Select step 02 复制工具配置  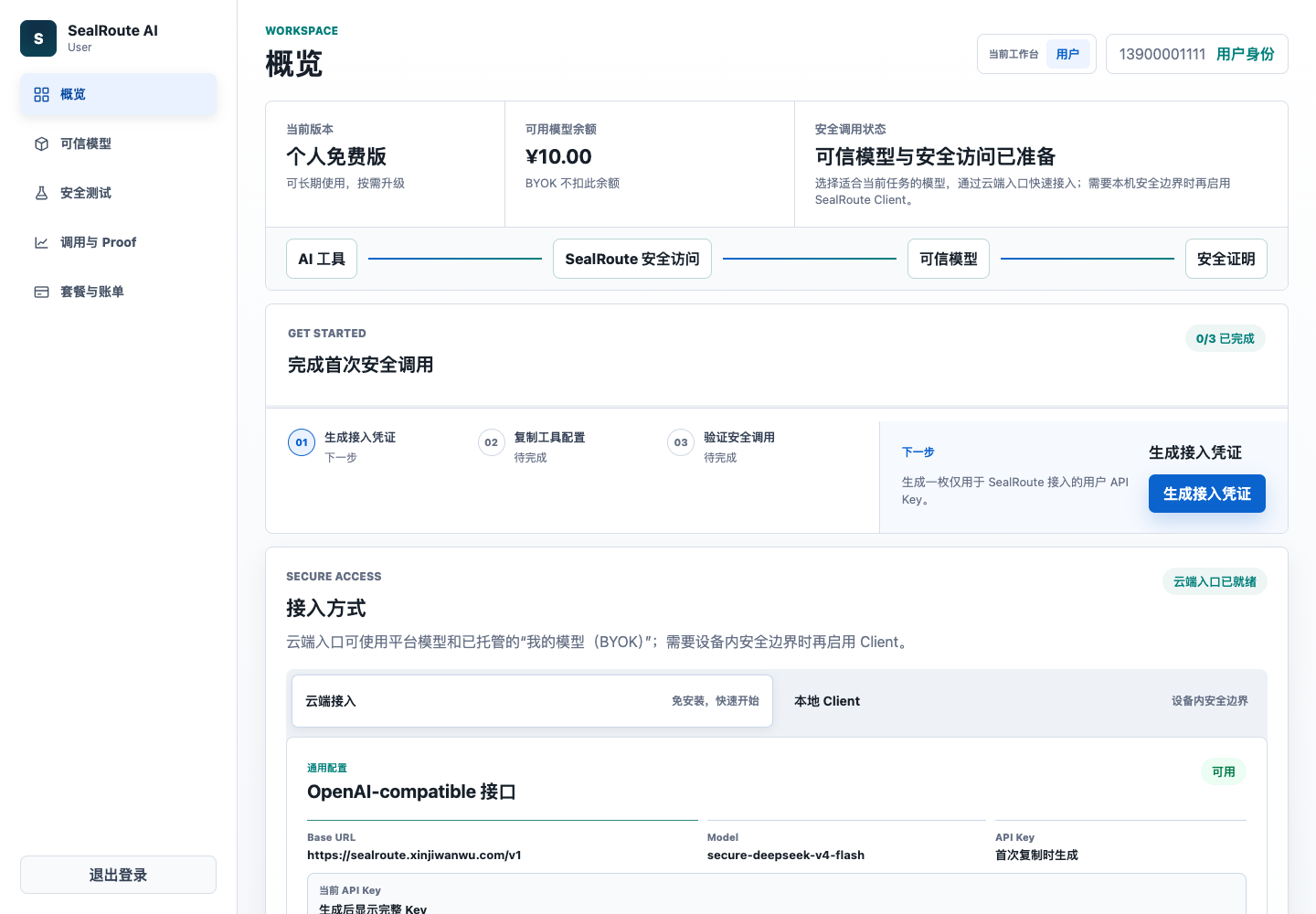(x=532, y=446)
